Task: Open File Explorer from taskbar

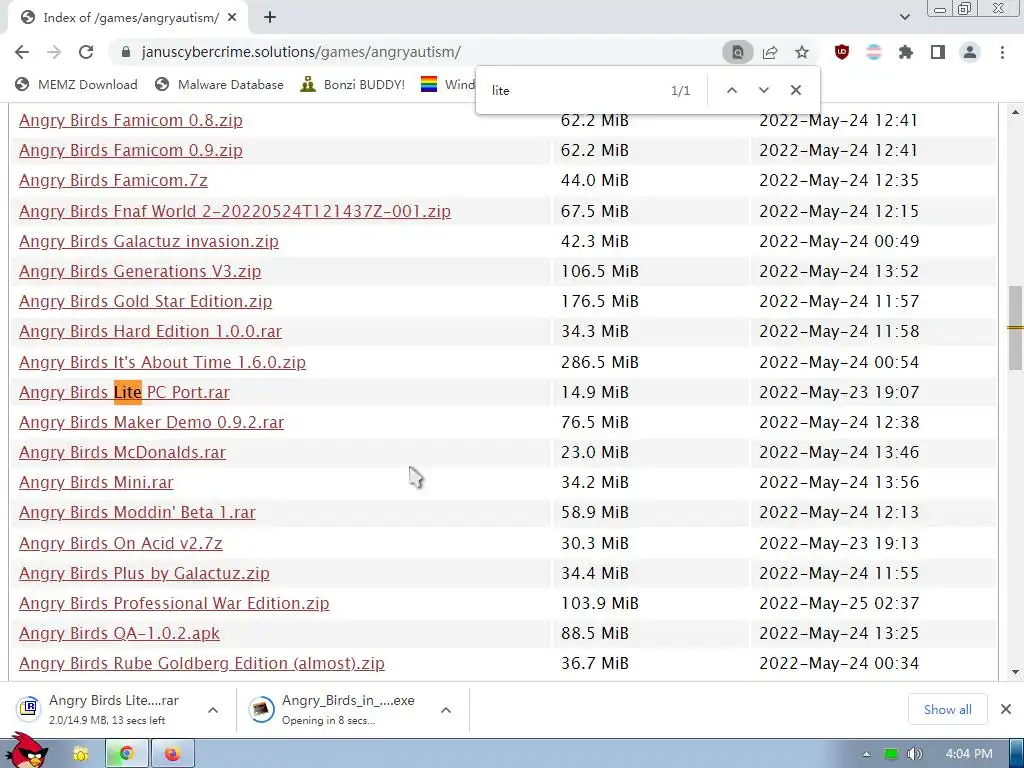Action: tap(80, 754)
